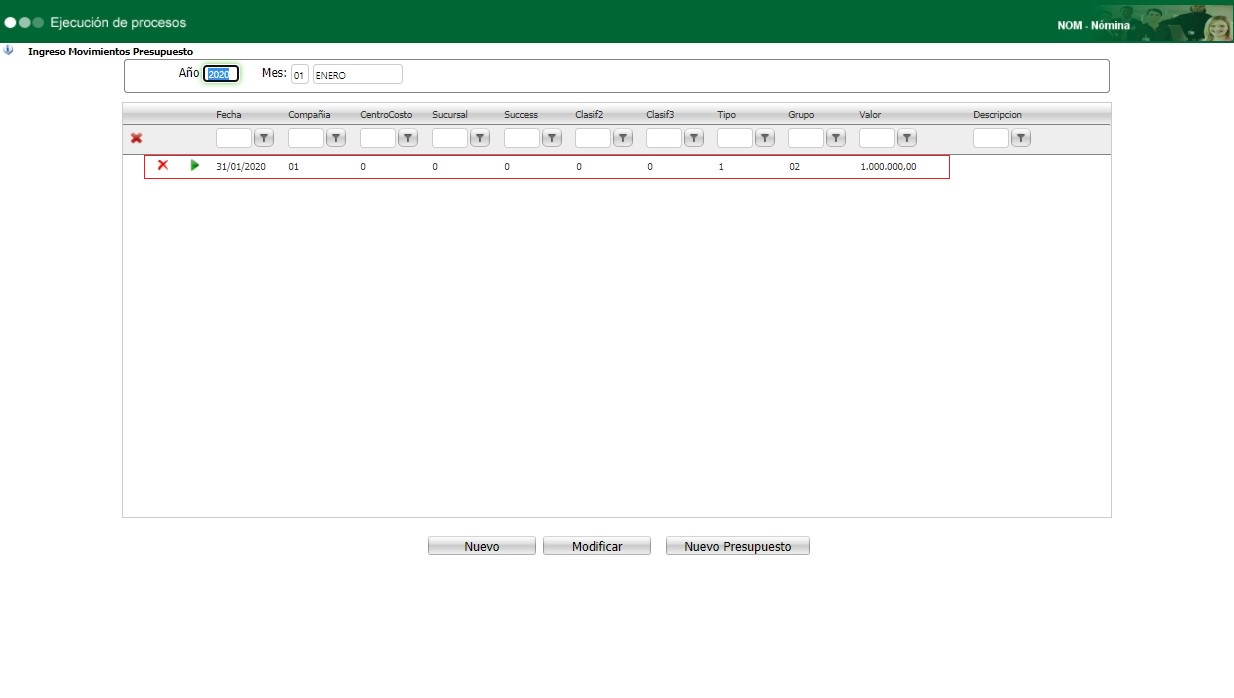Select the Tipo cell showing 1

coord(721,167)
